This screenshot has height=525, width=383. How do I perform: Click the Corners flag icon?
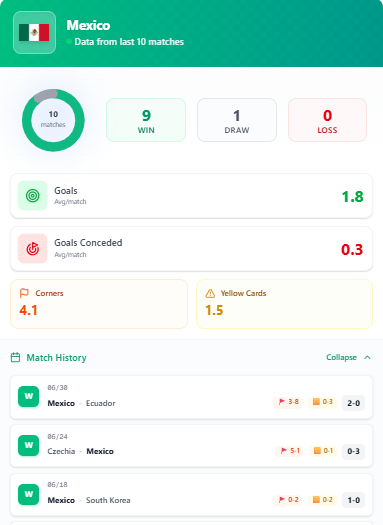pos(24,293)
